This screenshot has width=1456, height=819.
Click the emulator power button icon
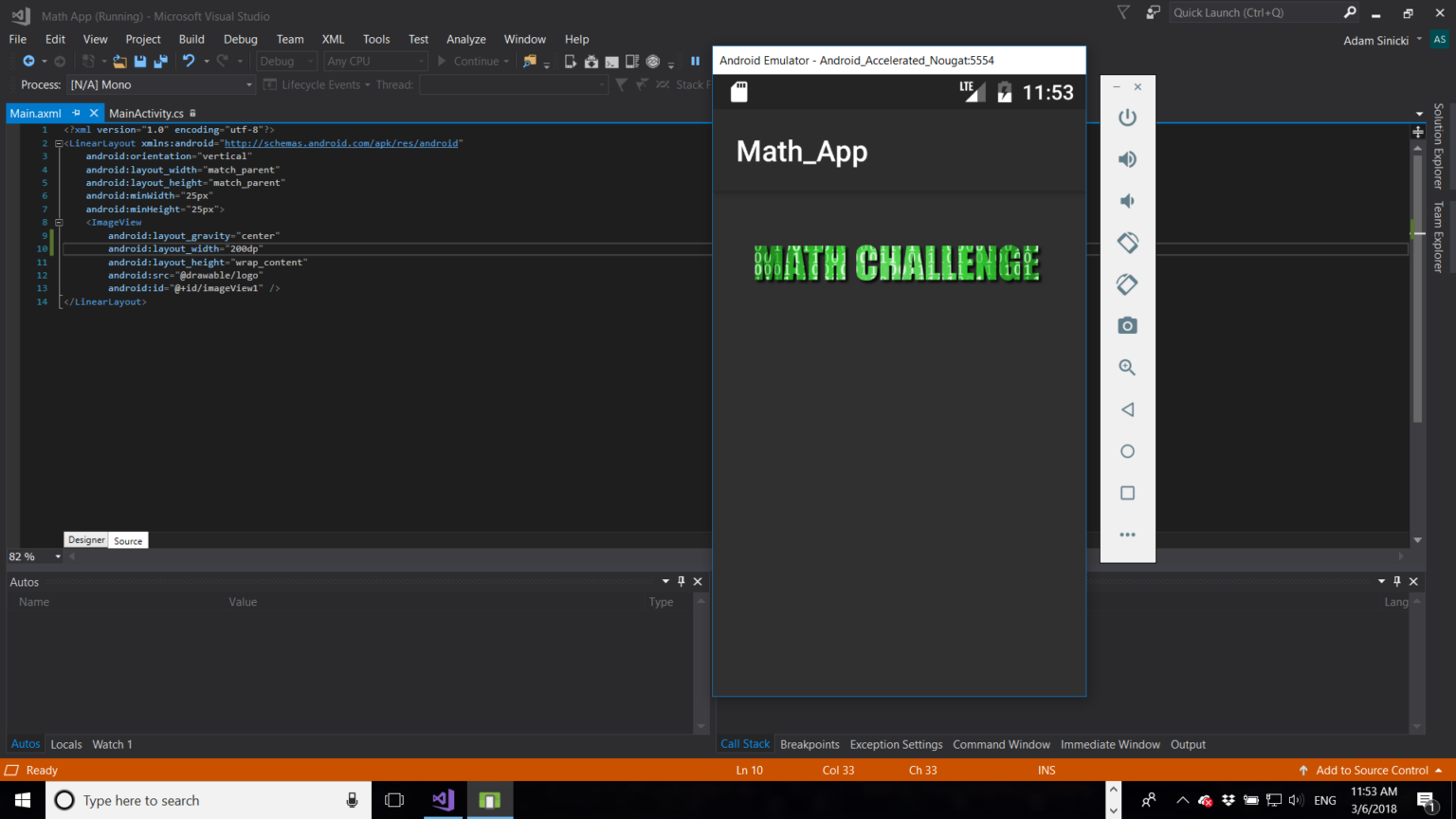(x=1127, y=118)
